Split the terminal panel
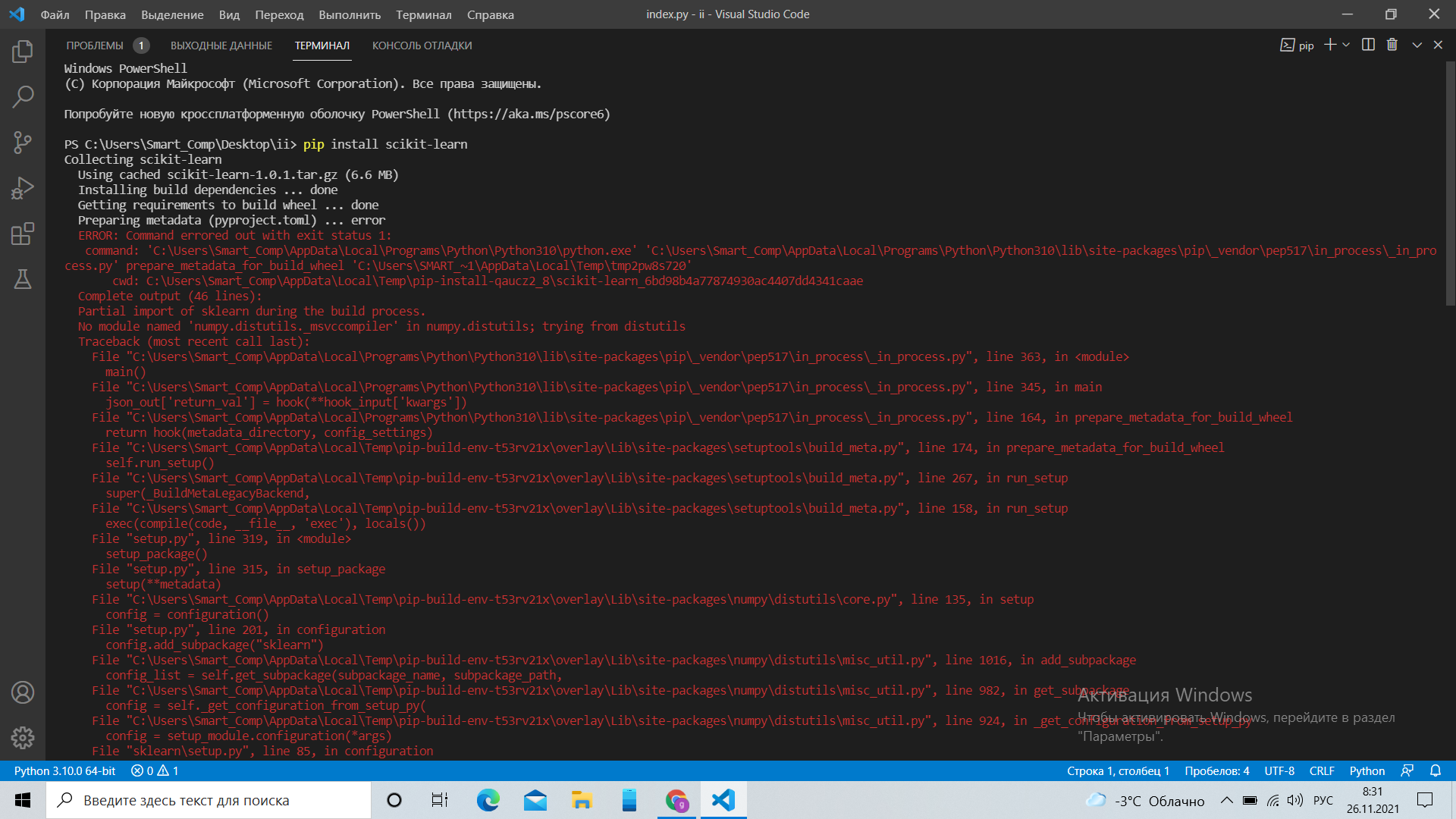 [1368, 45]
